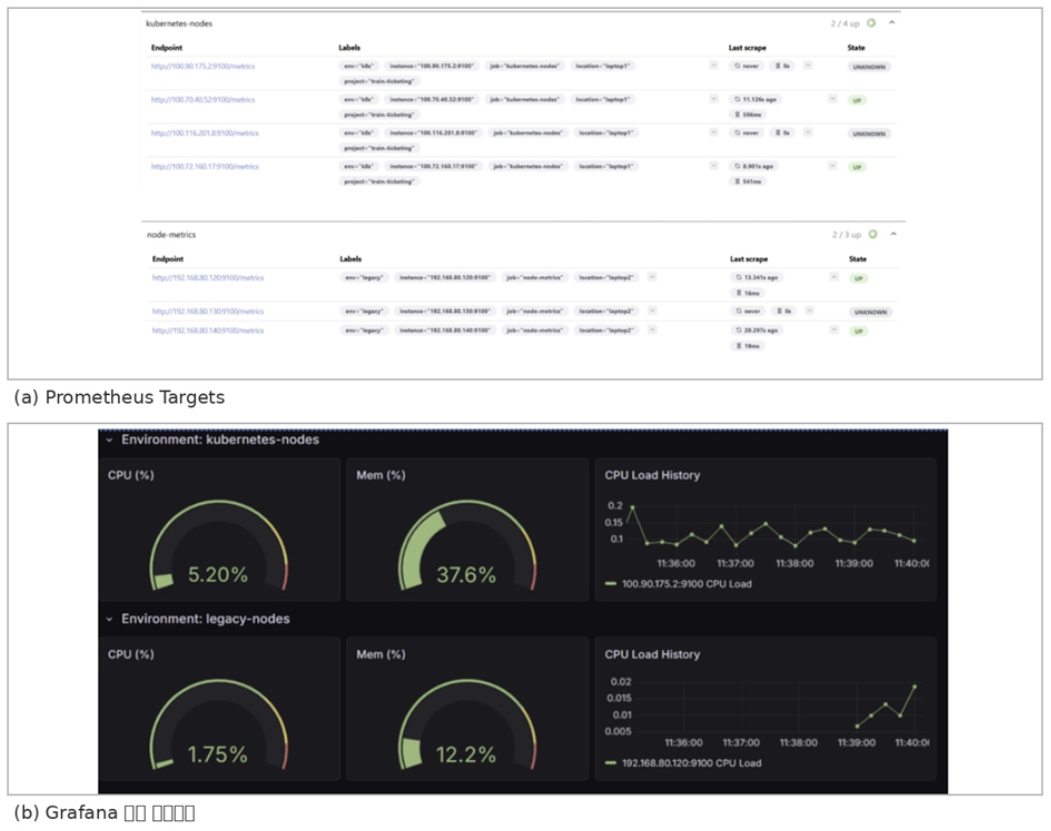Click the kubernetes-nodes green health ring icon
Screen dimensions: 1051x831
872,23
